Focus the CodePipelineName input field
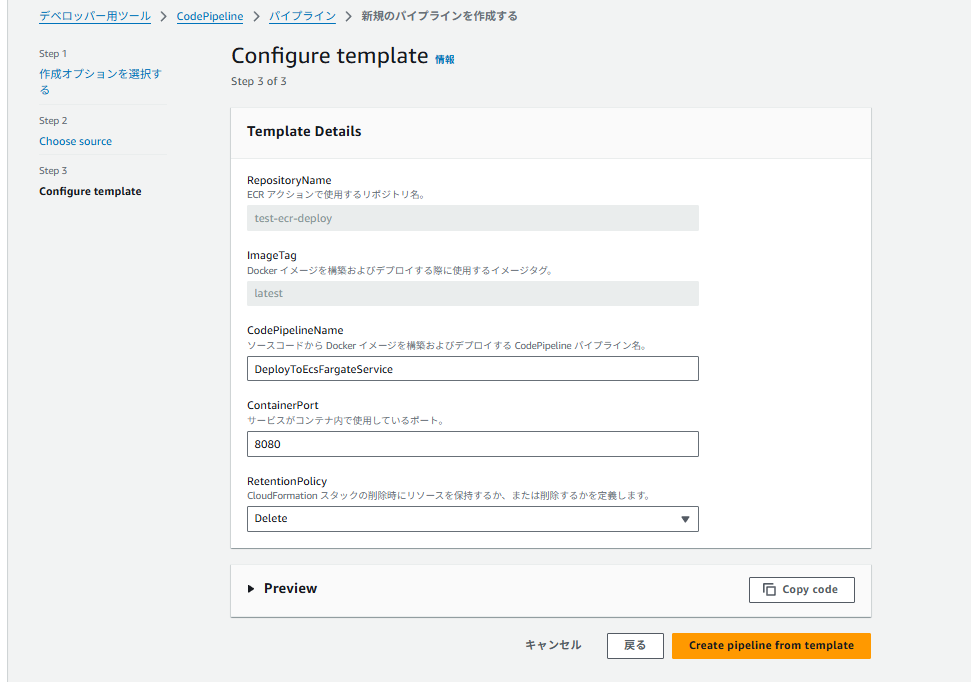 coord(472,369)
